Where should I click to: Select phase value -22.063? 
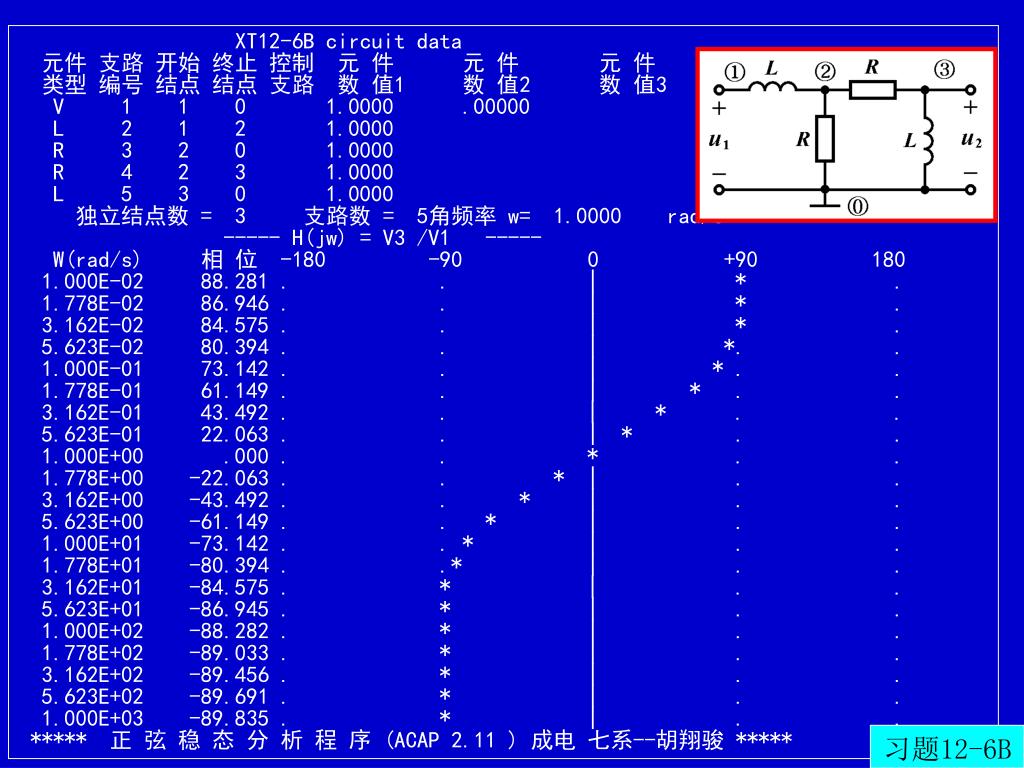[229, 479]
